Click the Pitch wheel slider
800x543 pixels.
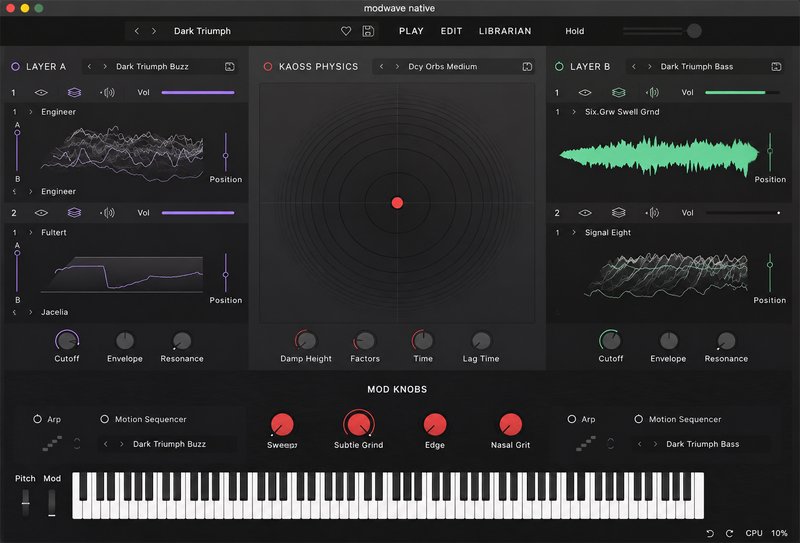(25, 502)
